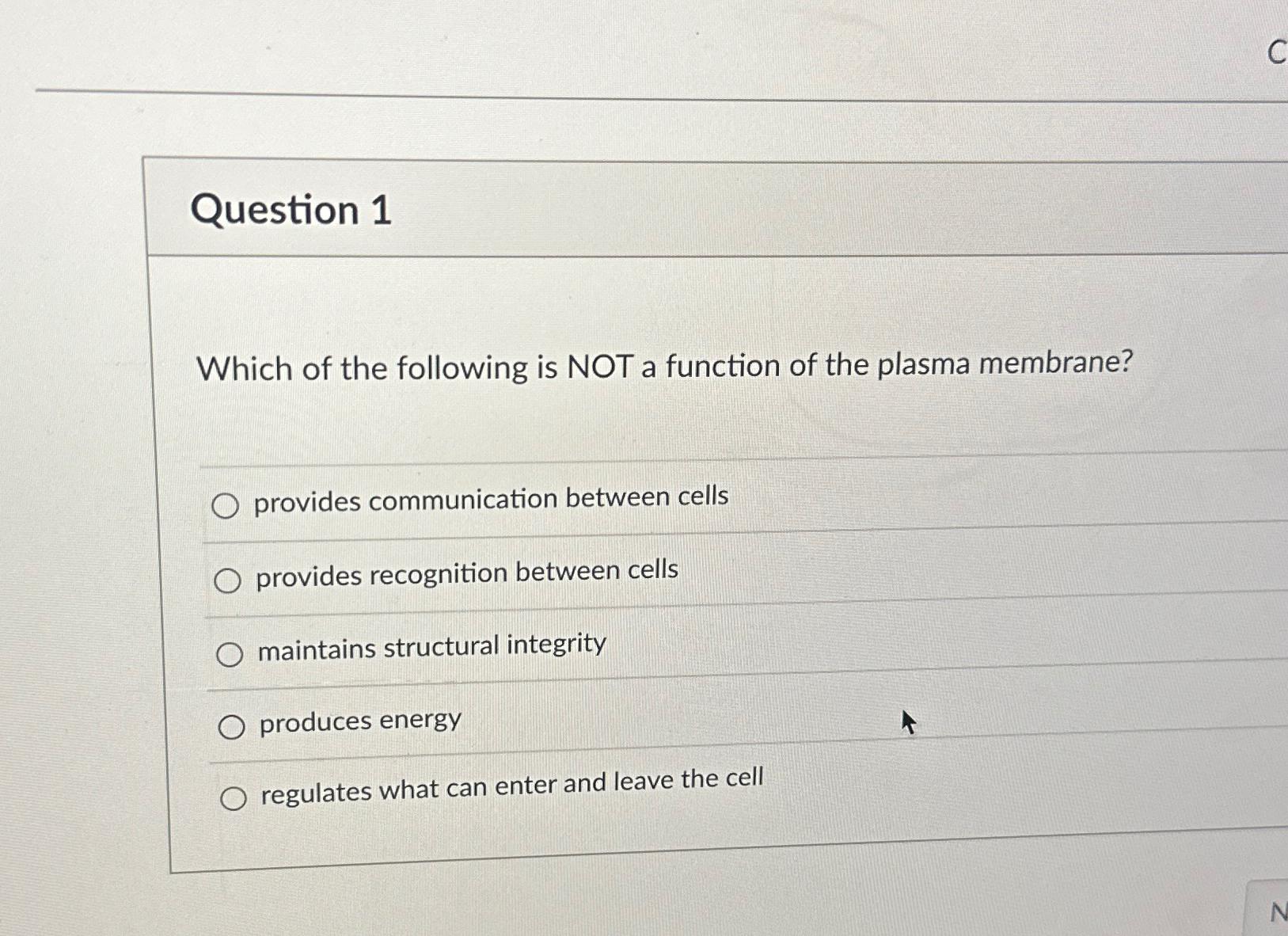The width and height of the screenshot is (1288, 936).
Task: Click the 'Question 1' header
Action: pyautogui.click(x=294, y=211)
